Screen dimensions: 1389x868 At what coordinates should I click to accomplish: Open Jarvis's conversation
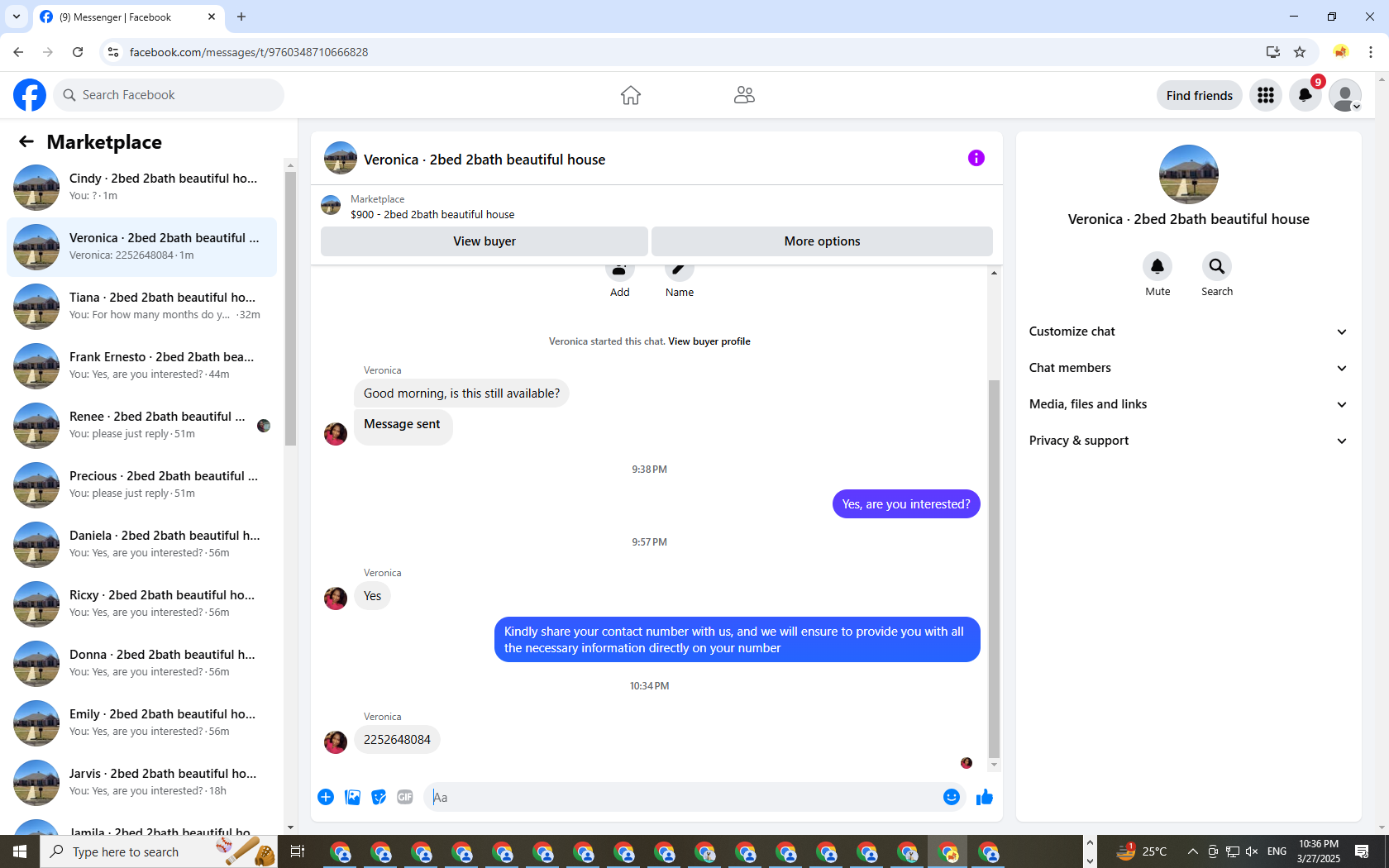tap(142, 783)
